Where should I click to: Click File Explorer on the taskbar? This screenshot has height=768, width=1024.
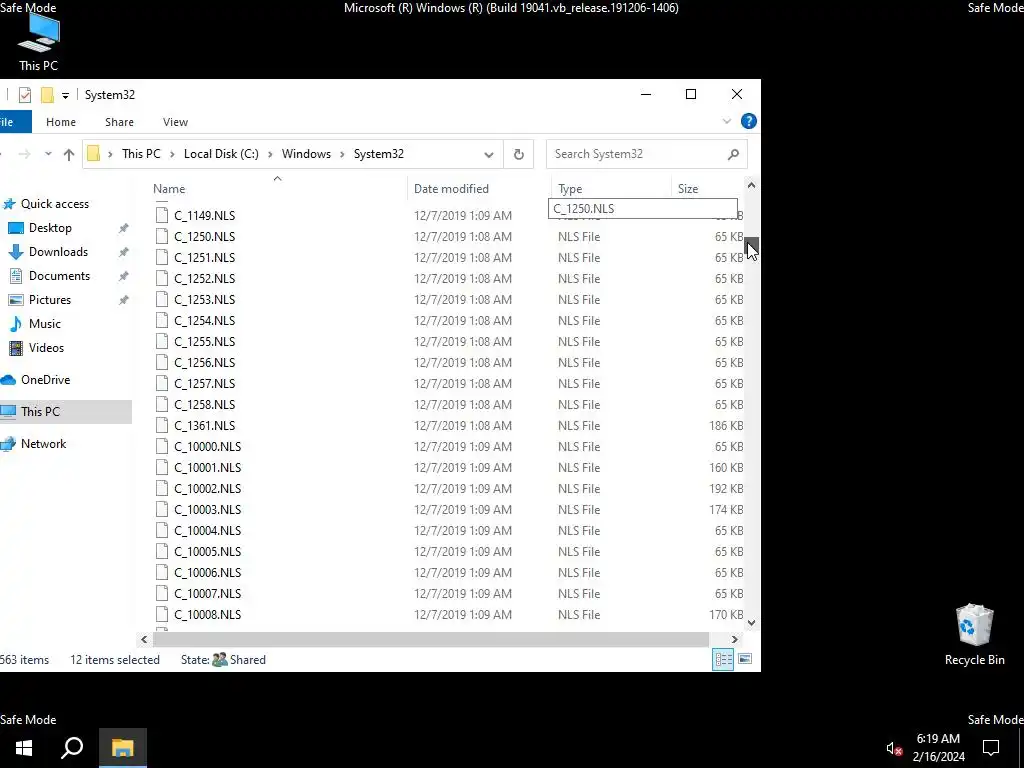(x=122, y=748)
